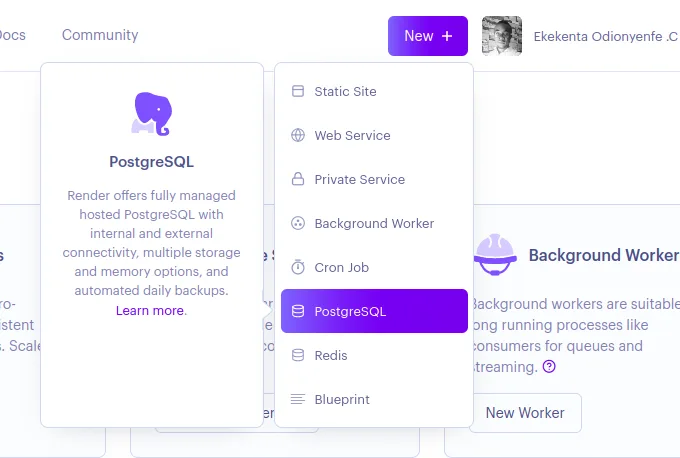Select Redis from the New menu
Screen dimensions: 680x458
point(374,355)
